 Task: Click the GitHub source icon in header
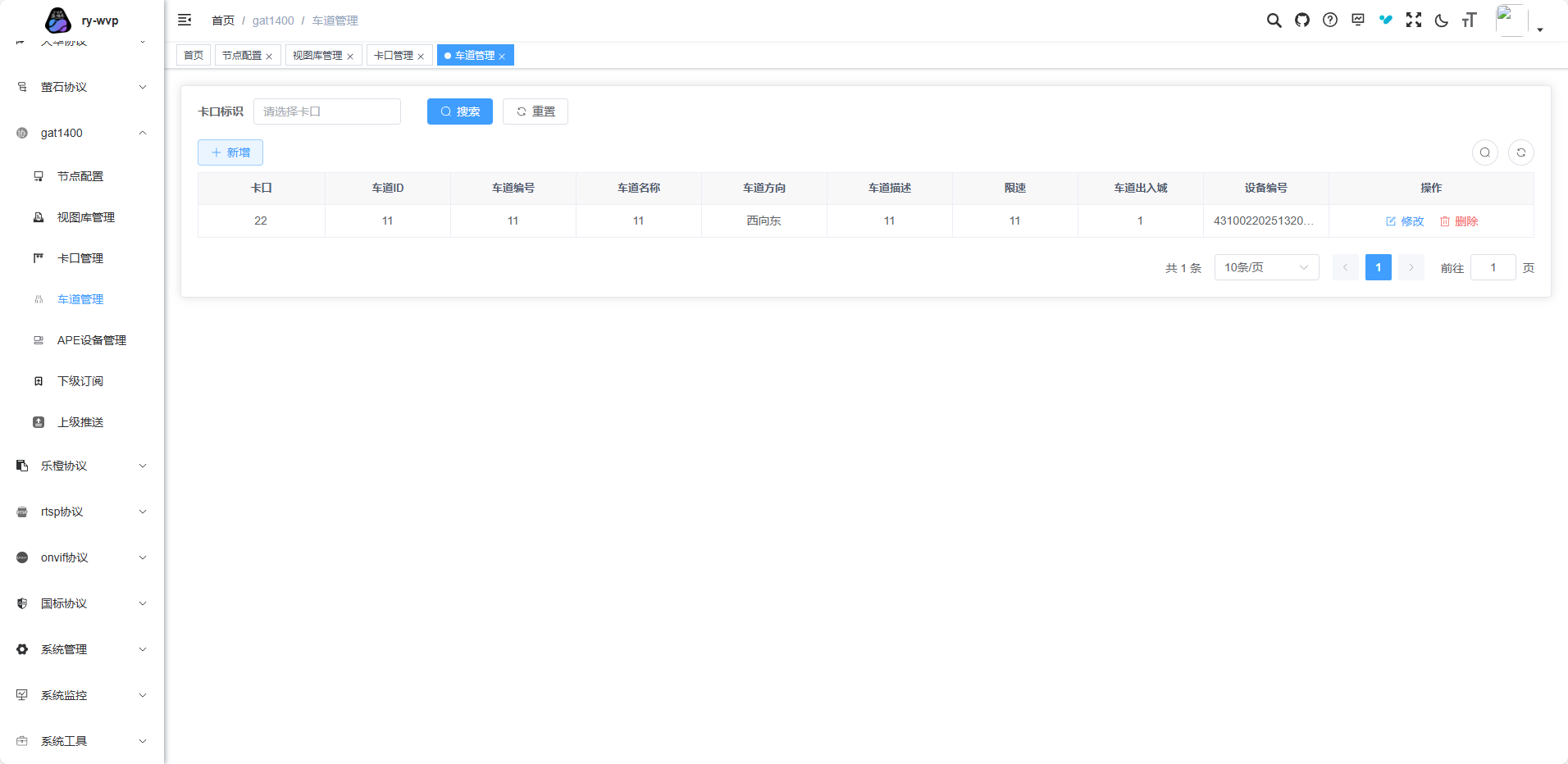[1301, 20]
